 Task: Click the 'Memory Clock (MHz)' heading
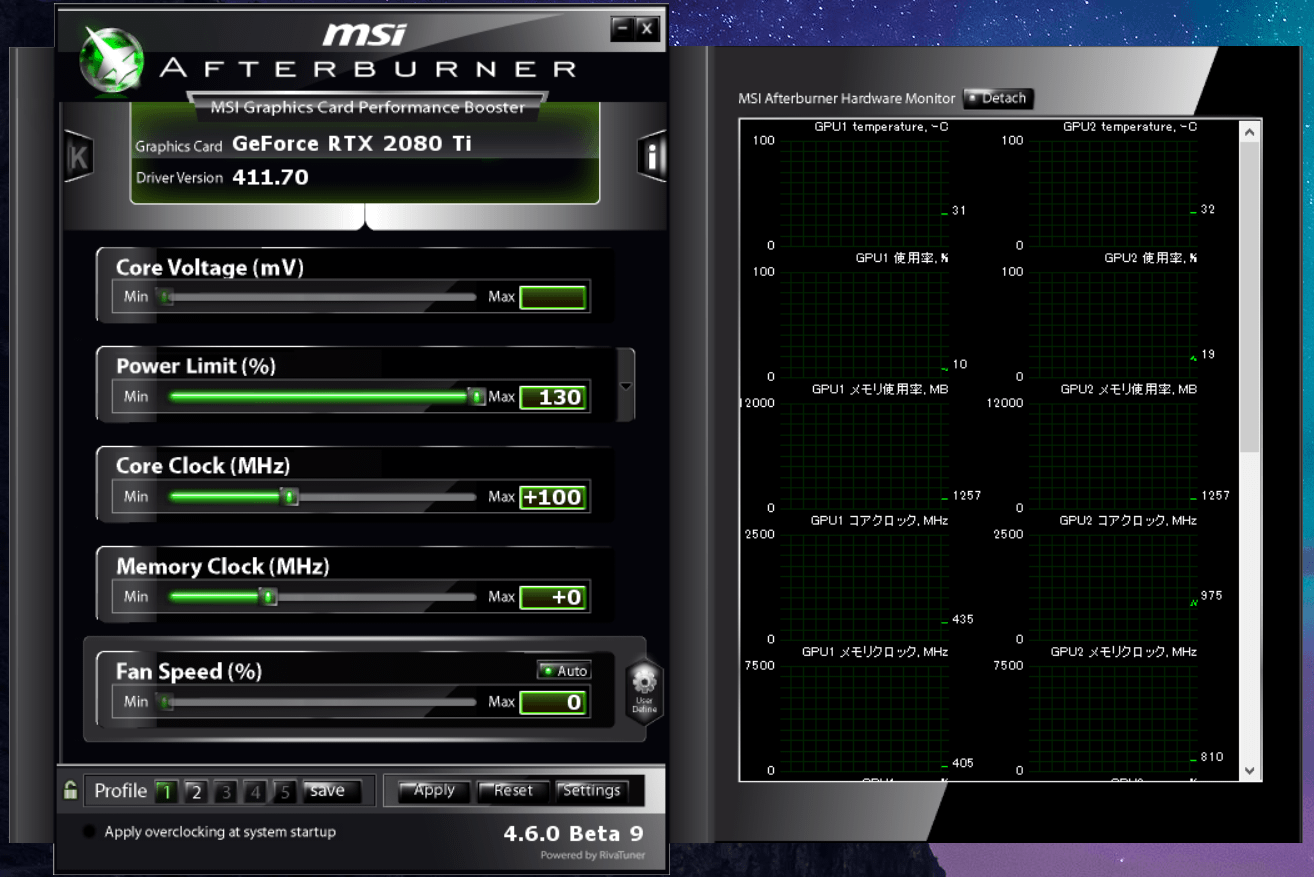[223, 566]
